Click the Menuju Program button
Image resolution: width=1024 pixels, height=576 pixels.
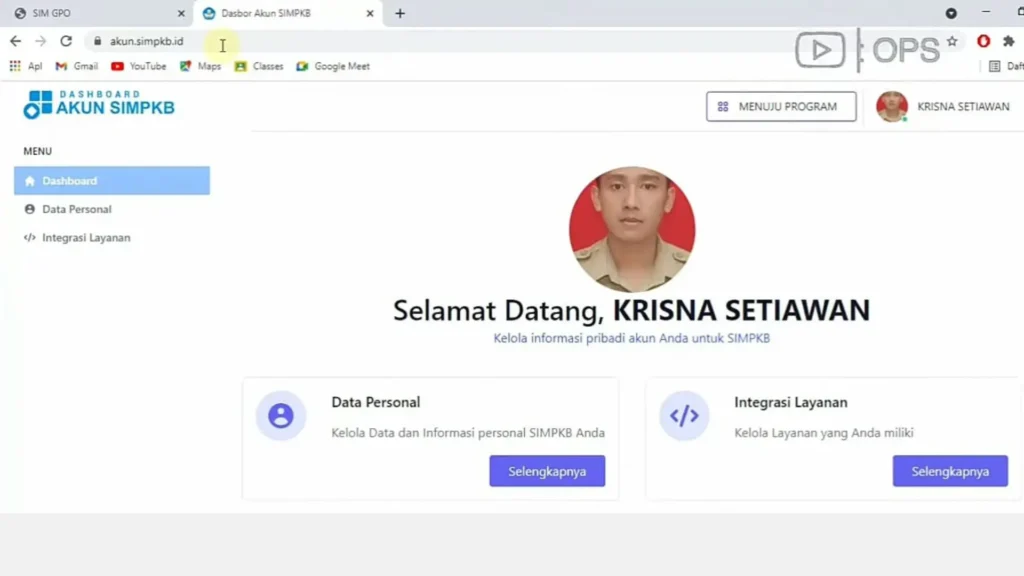click(780, 106)
